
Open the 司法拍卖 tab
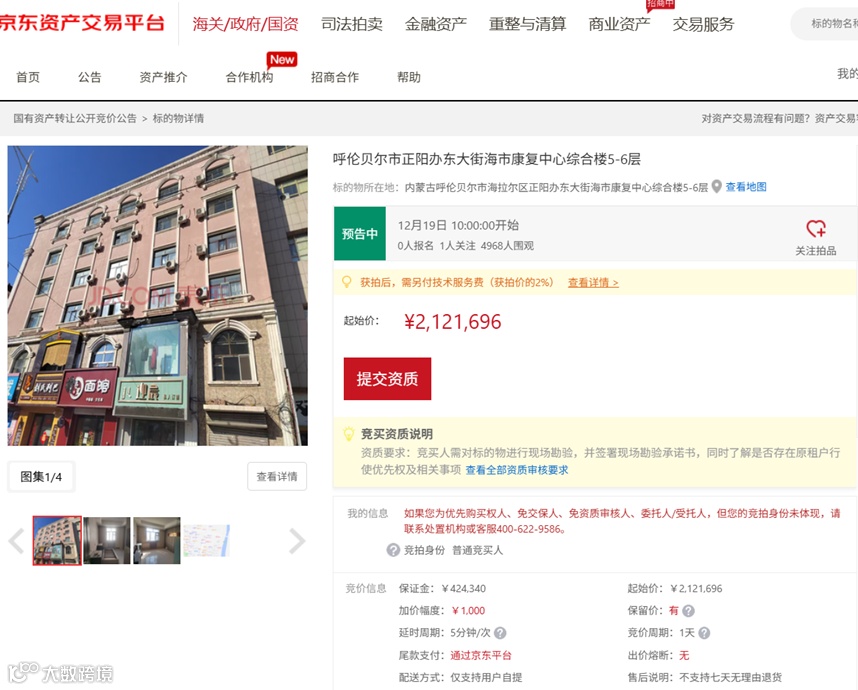[351, 24]
